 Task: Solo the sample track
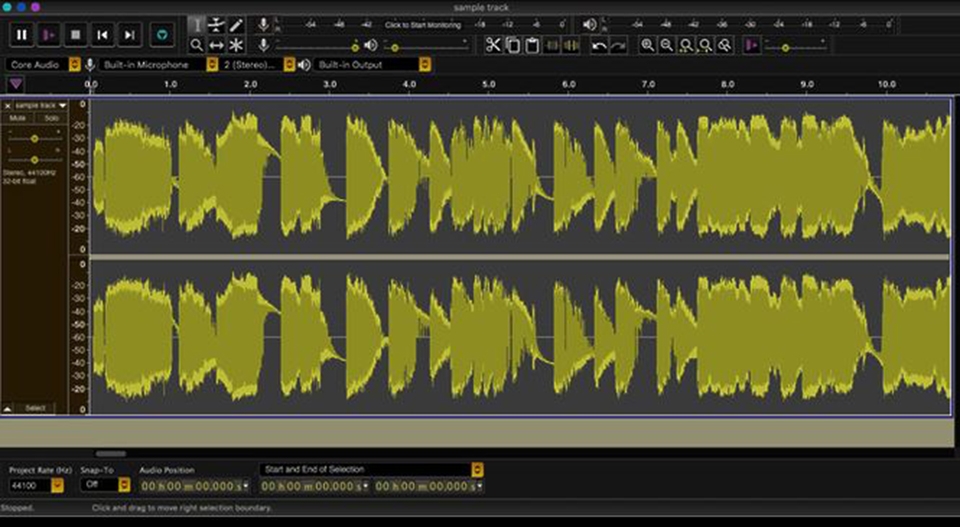tap(51, 119)
